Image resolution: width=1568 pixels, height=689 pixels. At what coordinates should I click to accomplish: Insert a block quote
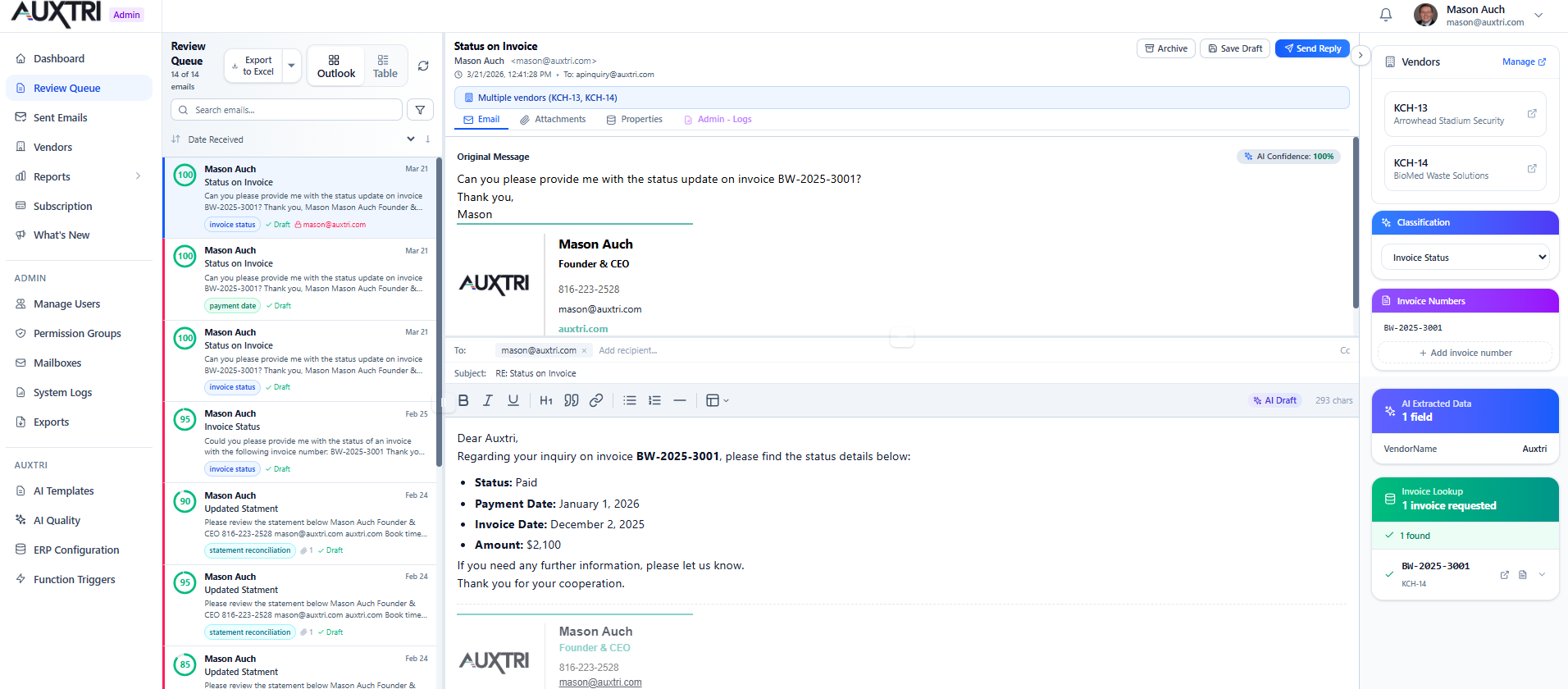[572, 400]
